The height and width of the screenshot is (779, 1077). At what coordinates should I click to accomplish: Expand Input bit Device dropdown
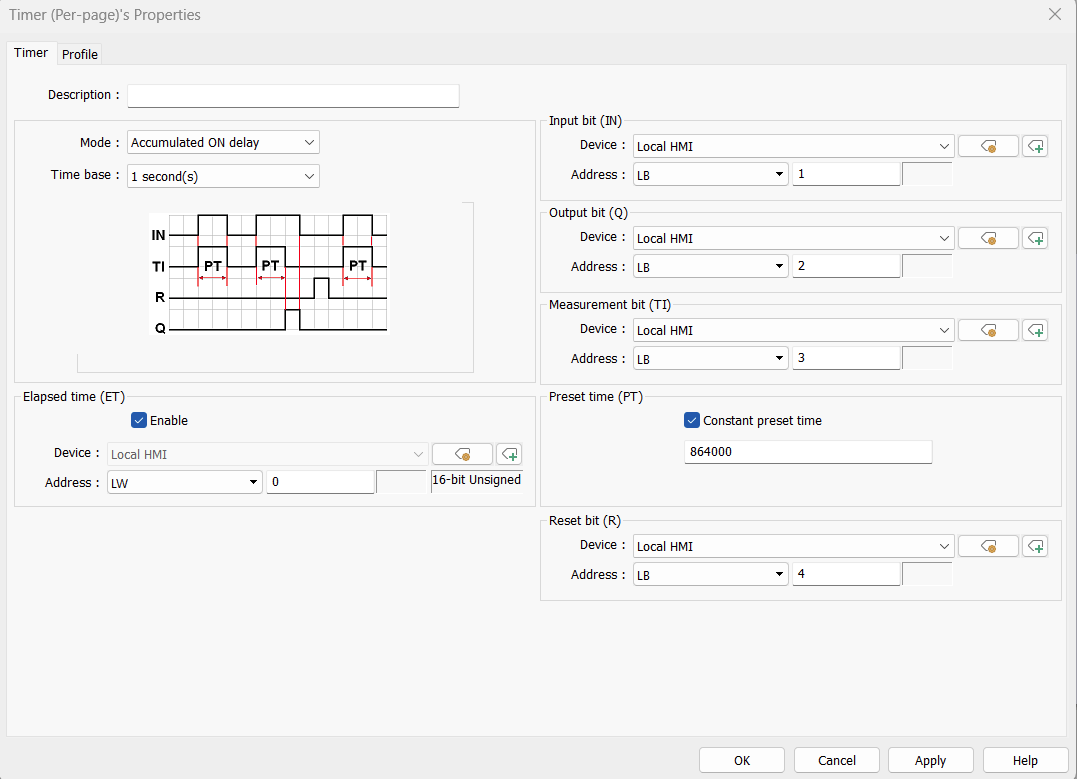coord(793,146)
